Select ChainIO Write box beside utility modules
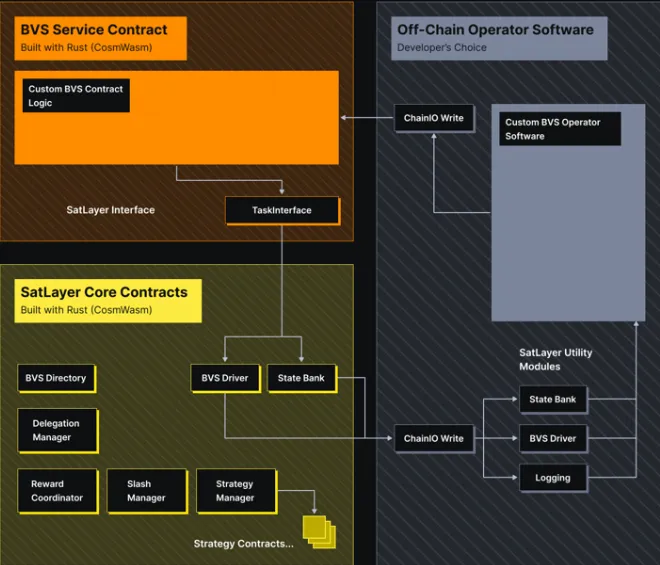 (433, 438)
